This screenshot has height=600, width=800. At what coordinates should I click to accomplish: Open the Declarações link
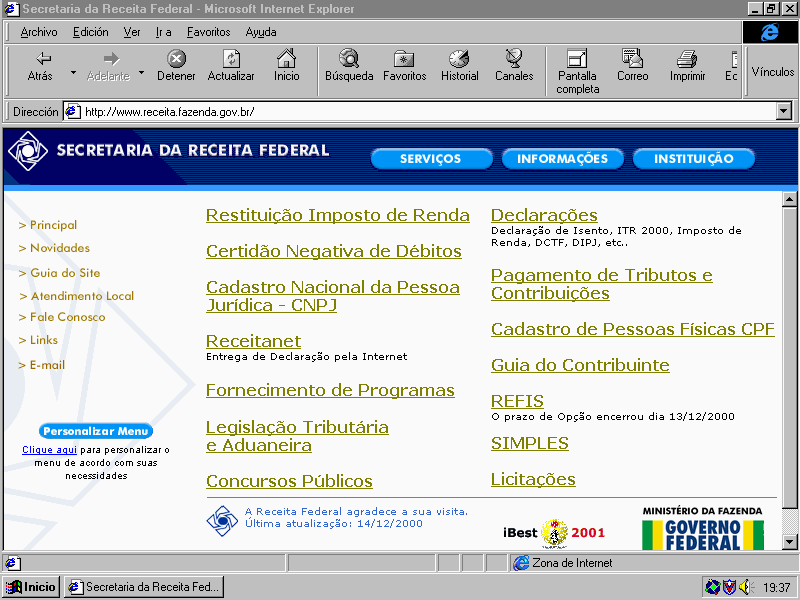point(544,215)
